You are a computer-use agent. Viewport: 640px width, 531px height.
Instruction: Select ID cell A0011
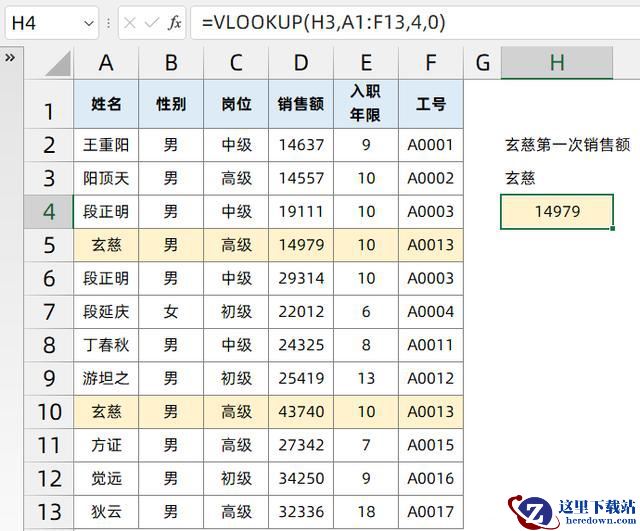point(431,345)
